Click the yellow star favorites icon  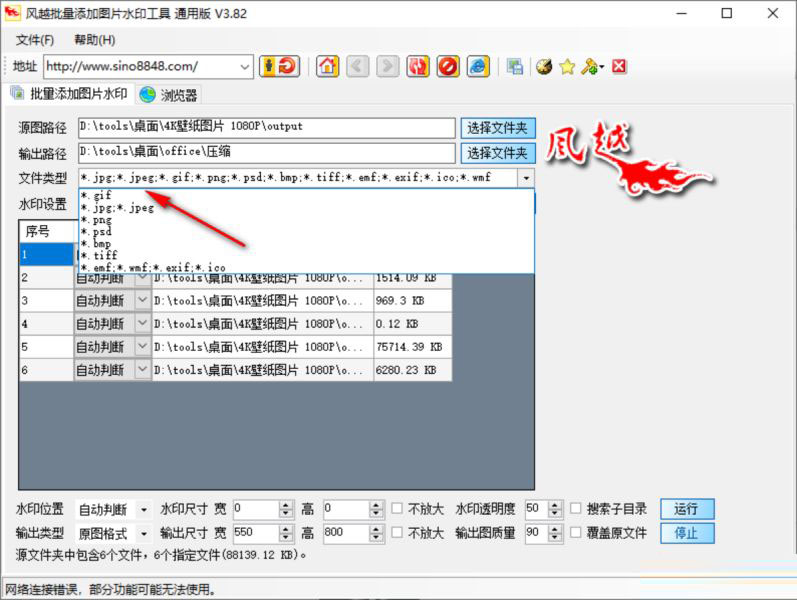coord(567,67)
